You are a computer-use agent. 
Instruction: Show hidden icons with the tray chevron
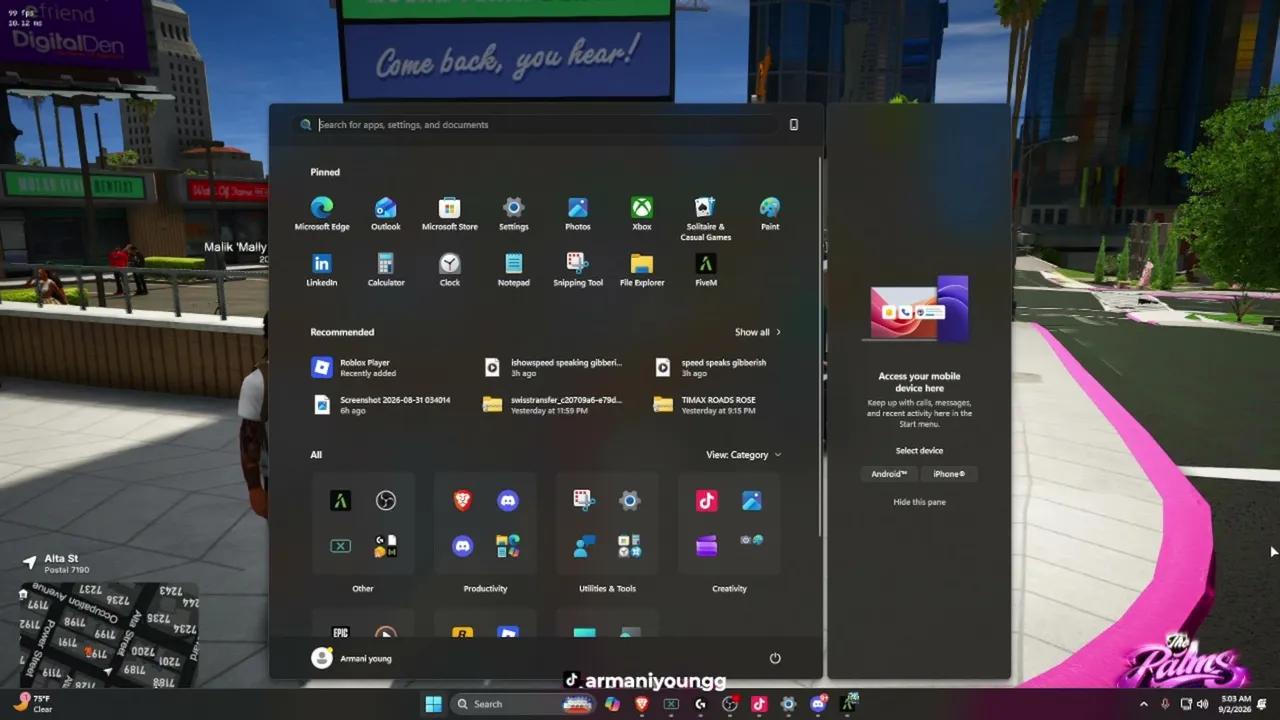tap(1144, 704)
